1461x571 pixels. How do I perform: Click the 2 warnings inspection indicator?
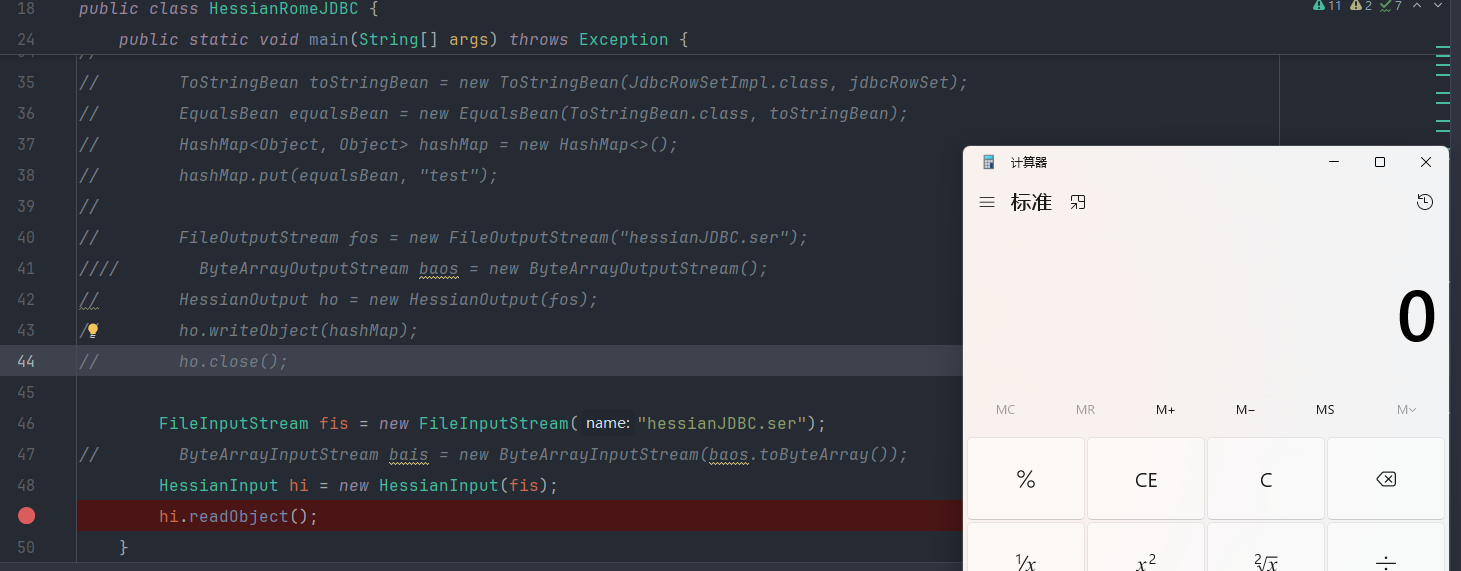1361,6
